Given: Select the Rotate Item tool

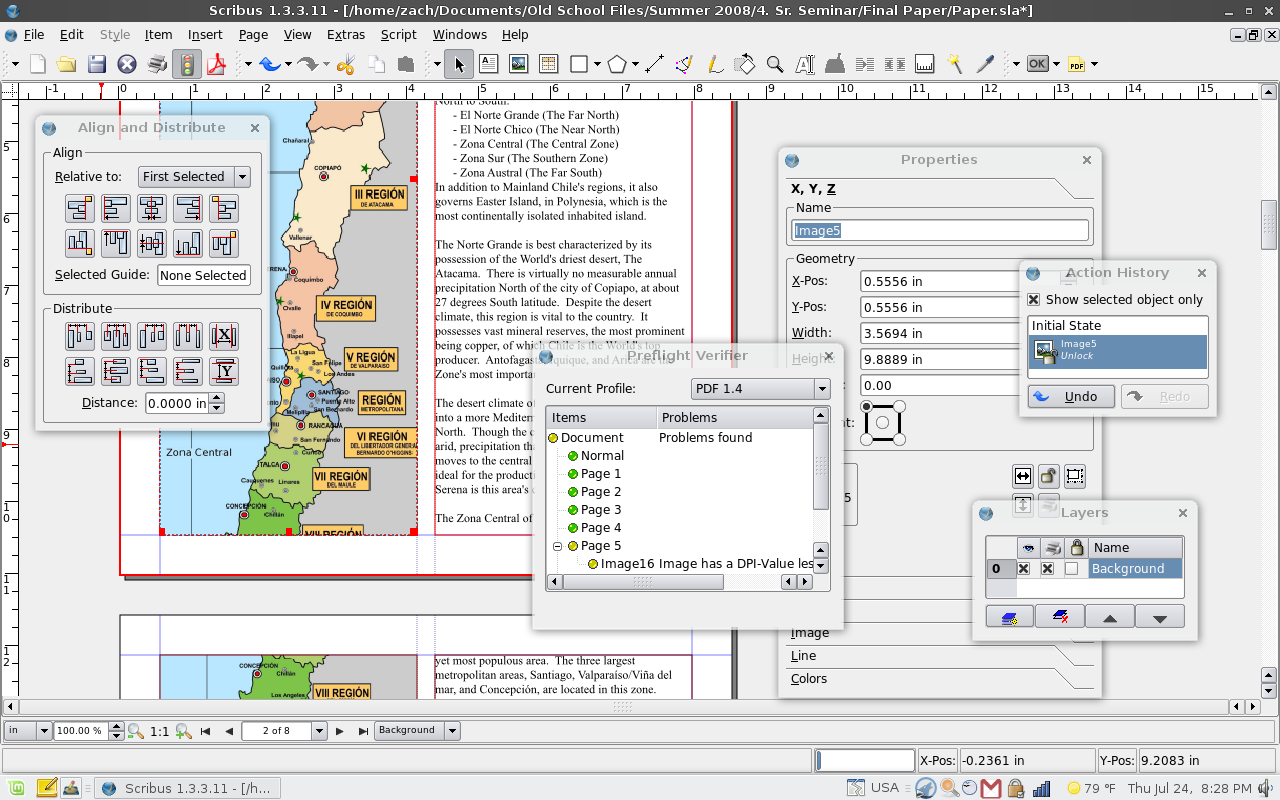Looking at the screenshot, I should pyautogui.click(x=745, y=63).
